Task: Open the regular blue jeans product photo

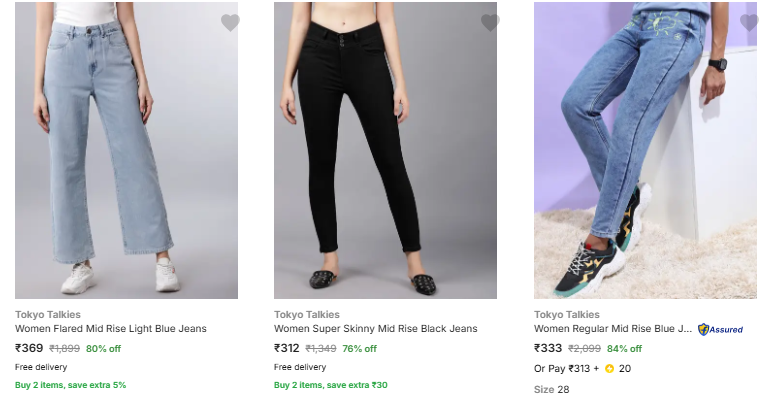Action: (645, 150)
